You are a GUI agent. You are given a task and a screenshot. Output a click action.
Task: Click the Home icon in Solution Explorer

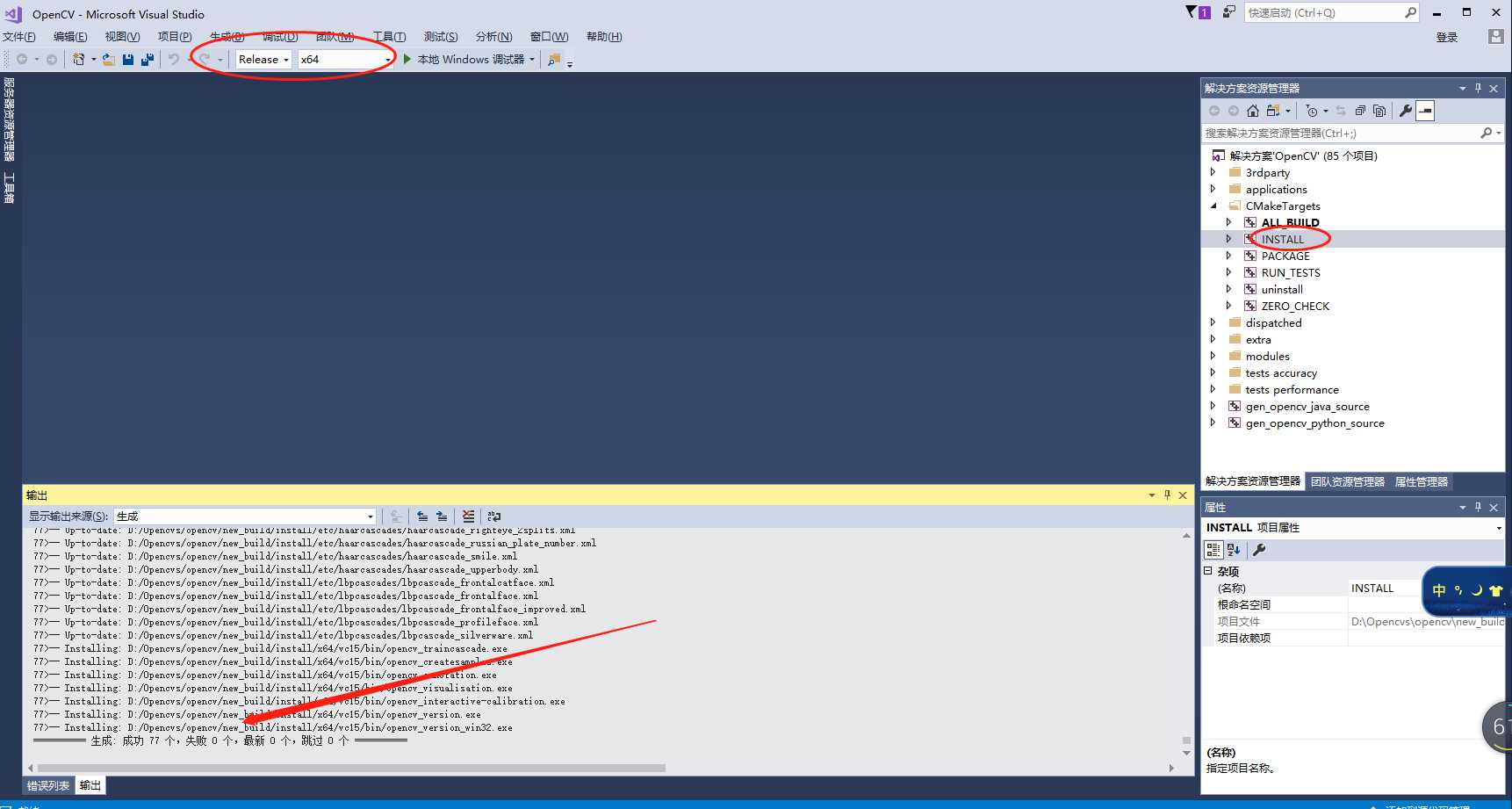coord(1253,111)
